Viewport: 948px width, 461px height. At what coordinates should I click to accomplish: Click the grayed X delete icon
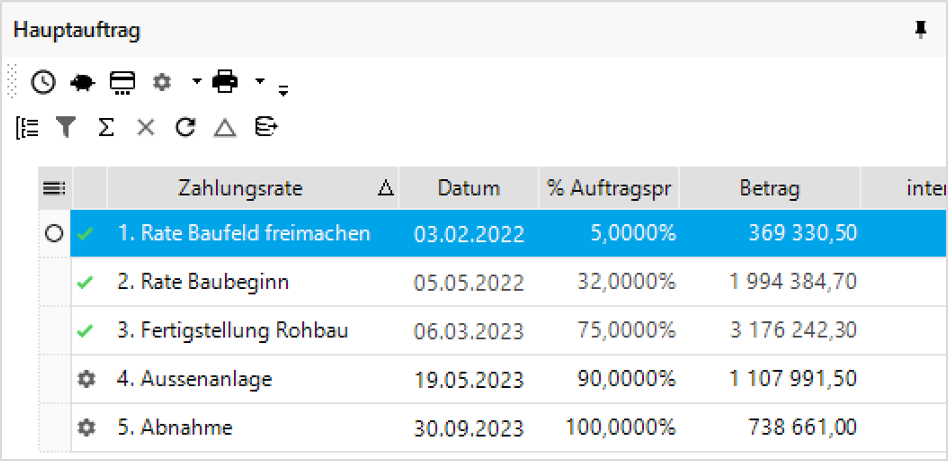coord(146,127)
